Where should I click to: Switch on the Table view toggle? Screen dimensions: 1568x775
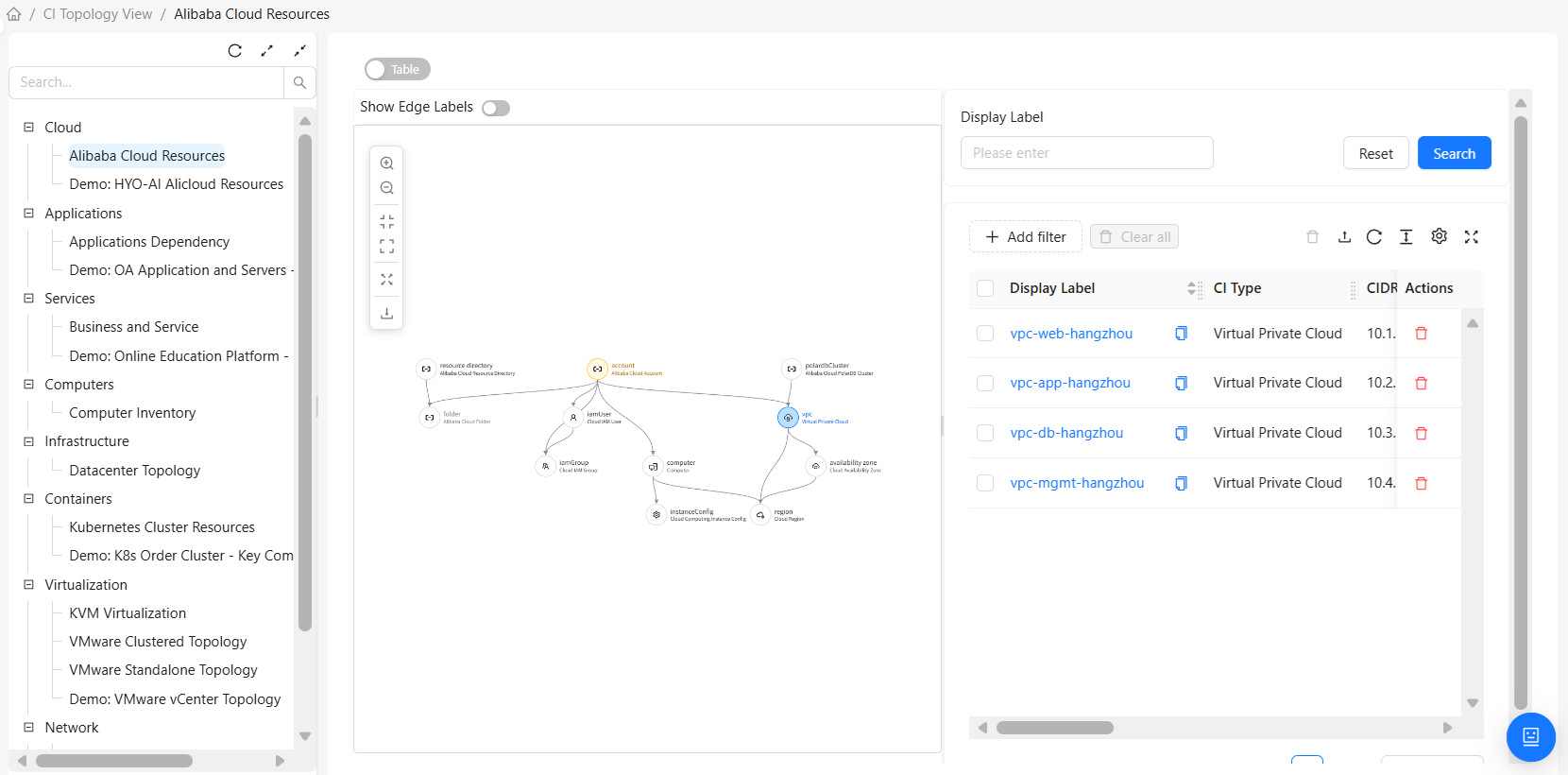[398, 69]
